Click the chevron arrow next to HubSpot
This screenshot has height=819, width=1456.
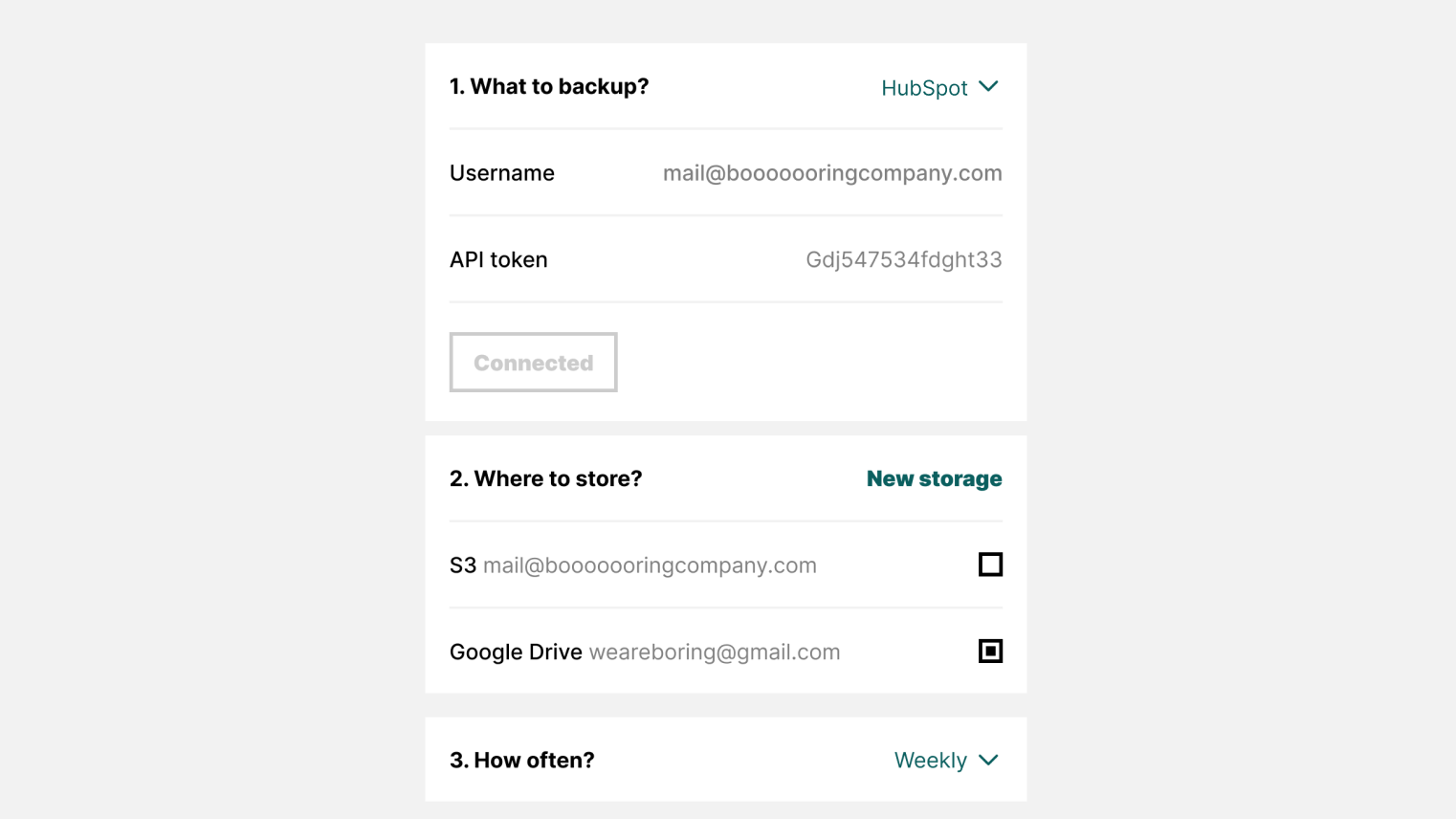tap(989, 87)
